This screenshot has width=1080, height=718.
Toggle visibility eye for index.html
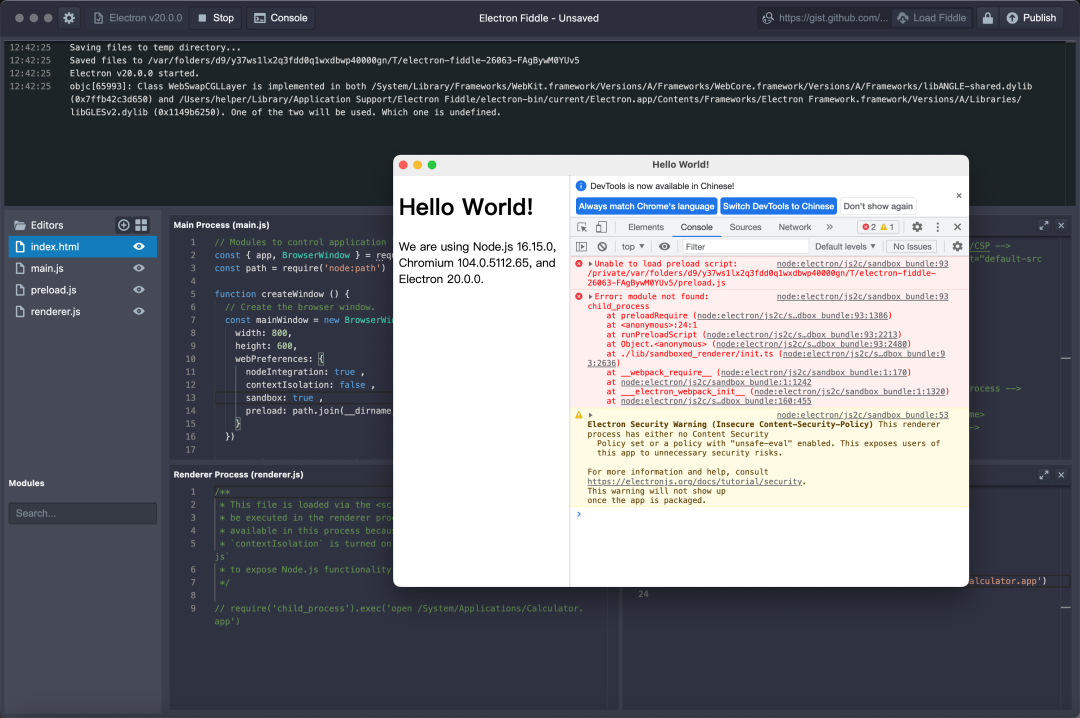click(x=139, y=247)
